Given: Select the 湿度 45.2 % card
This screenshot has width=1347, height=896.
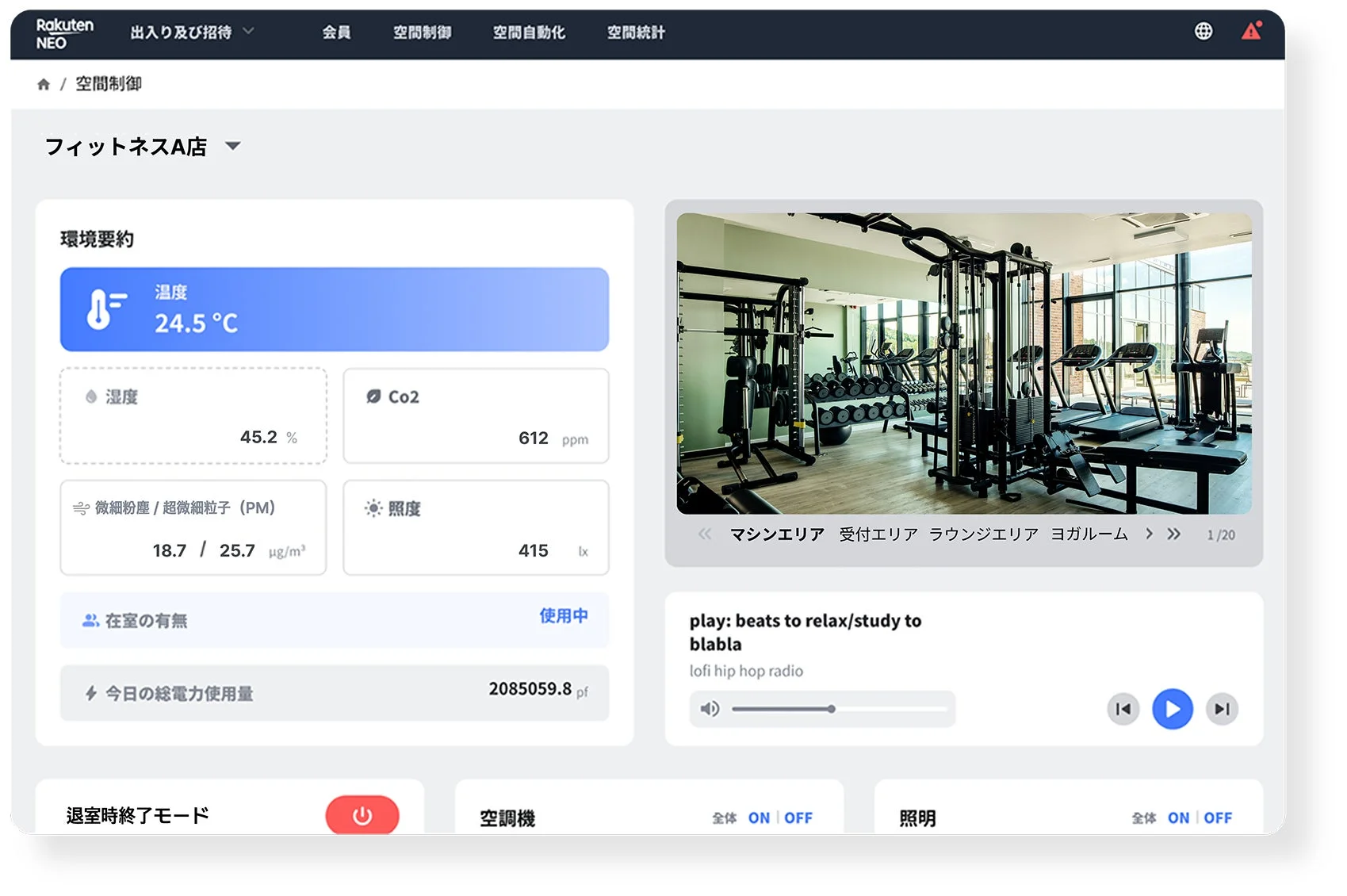Looking at the screenshot, I should [193, 415].
